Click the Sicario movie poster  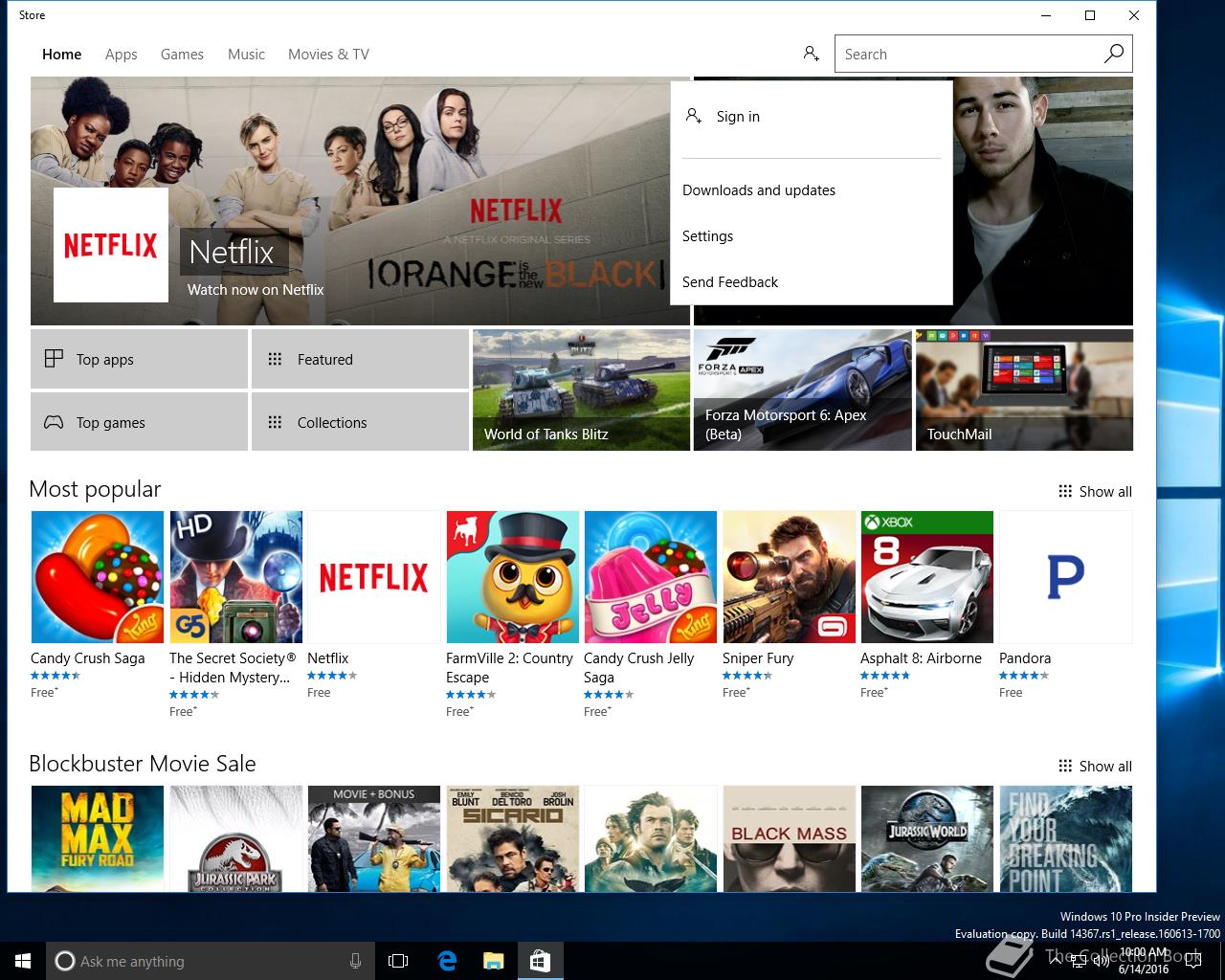pos(512,838)
